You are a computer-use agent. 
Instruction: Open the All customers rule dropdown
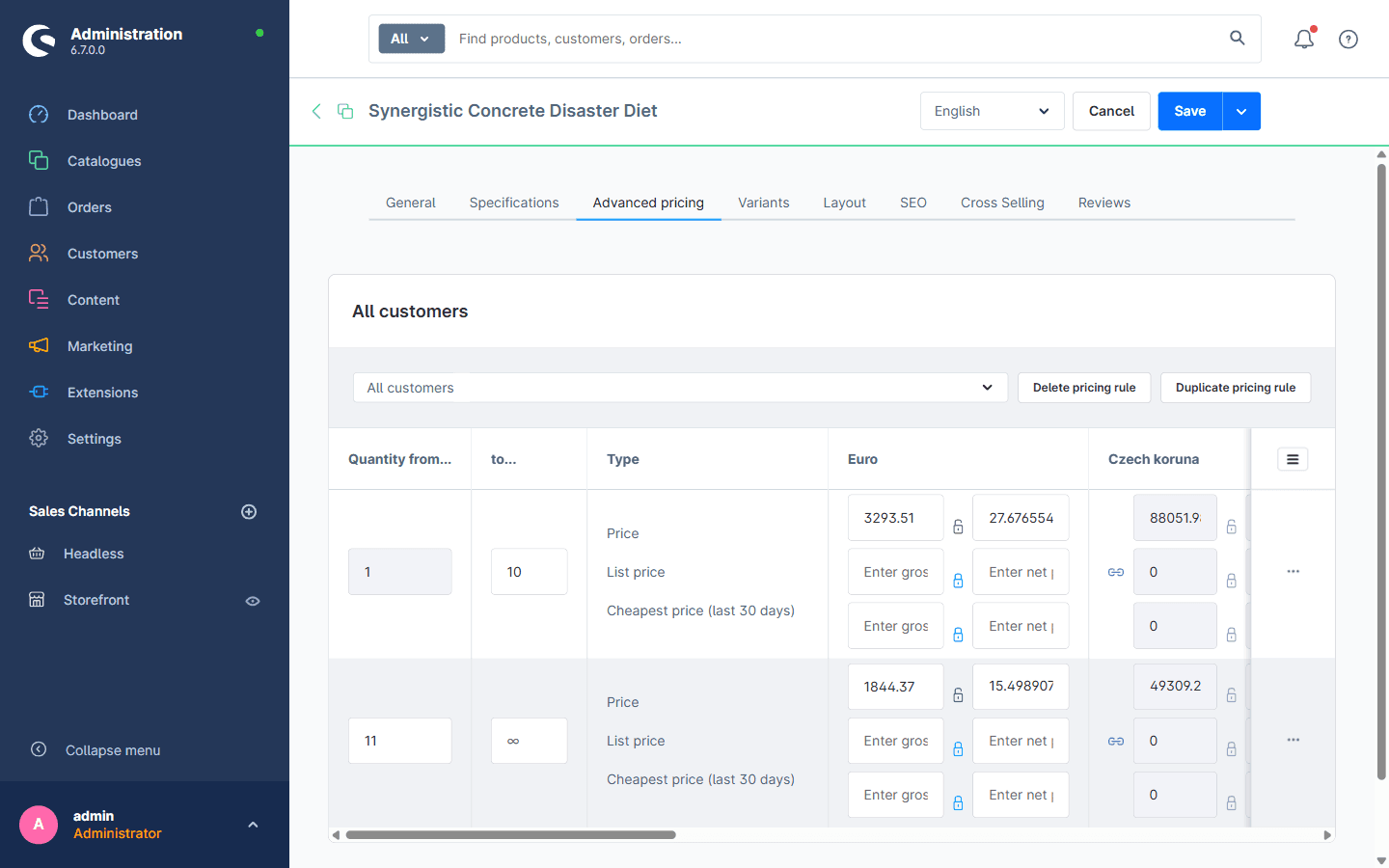[680, 388]
